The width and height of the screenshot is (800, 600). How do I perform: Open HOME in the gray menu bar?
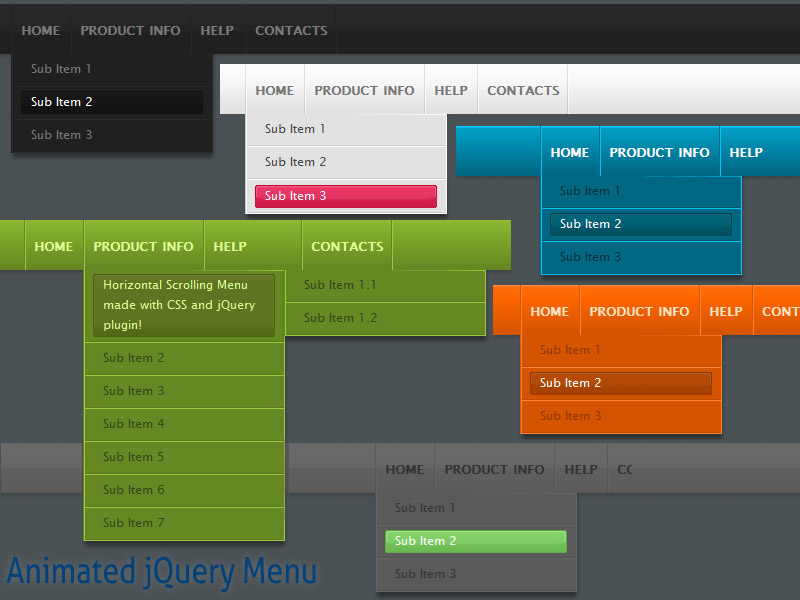pyautogui.click(x=405, y=469)
